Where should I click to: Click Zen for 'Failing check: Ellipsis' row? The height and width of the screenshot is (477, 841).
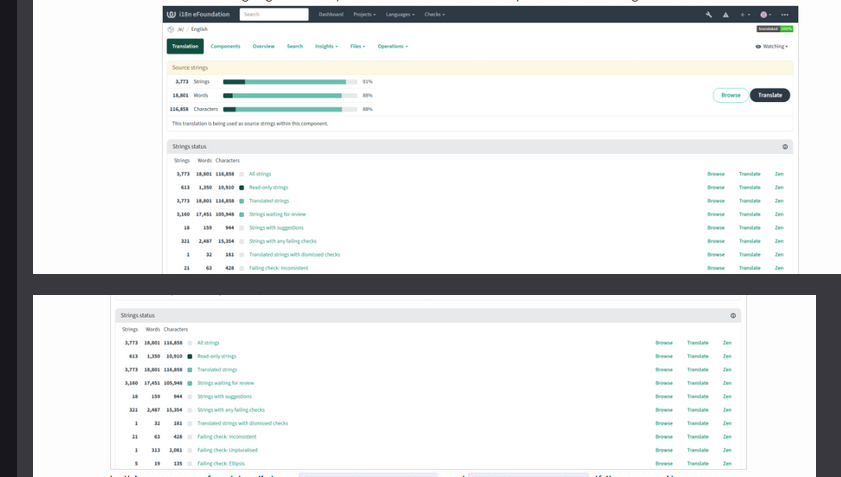pos(727,463)
